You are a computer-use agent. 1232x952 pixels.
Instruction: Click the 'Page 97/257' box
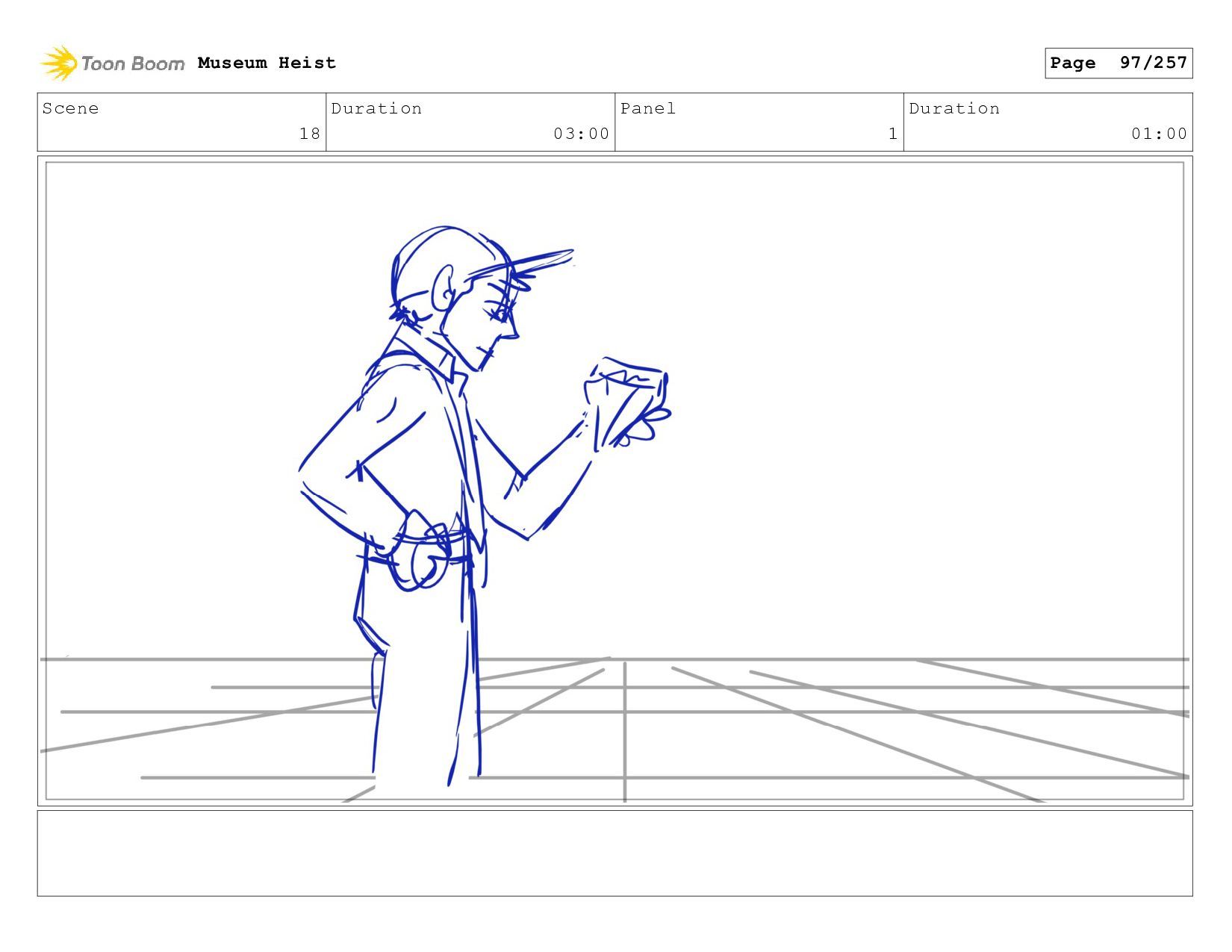pos(1119,63)
